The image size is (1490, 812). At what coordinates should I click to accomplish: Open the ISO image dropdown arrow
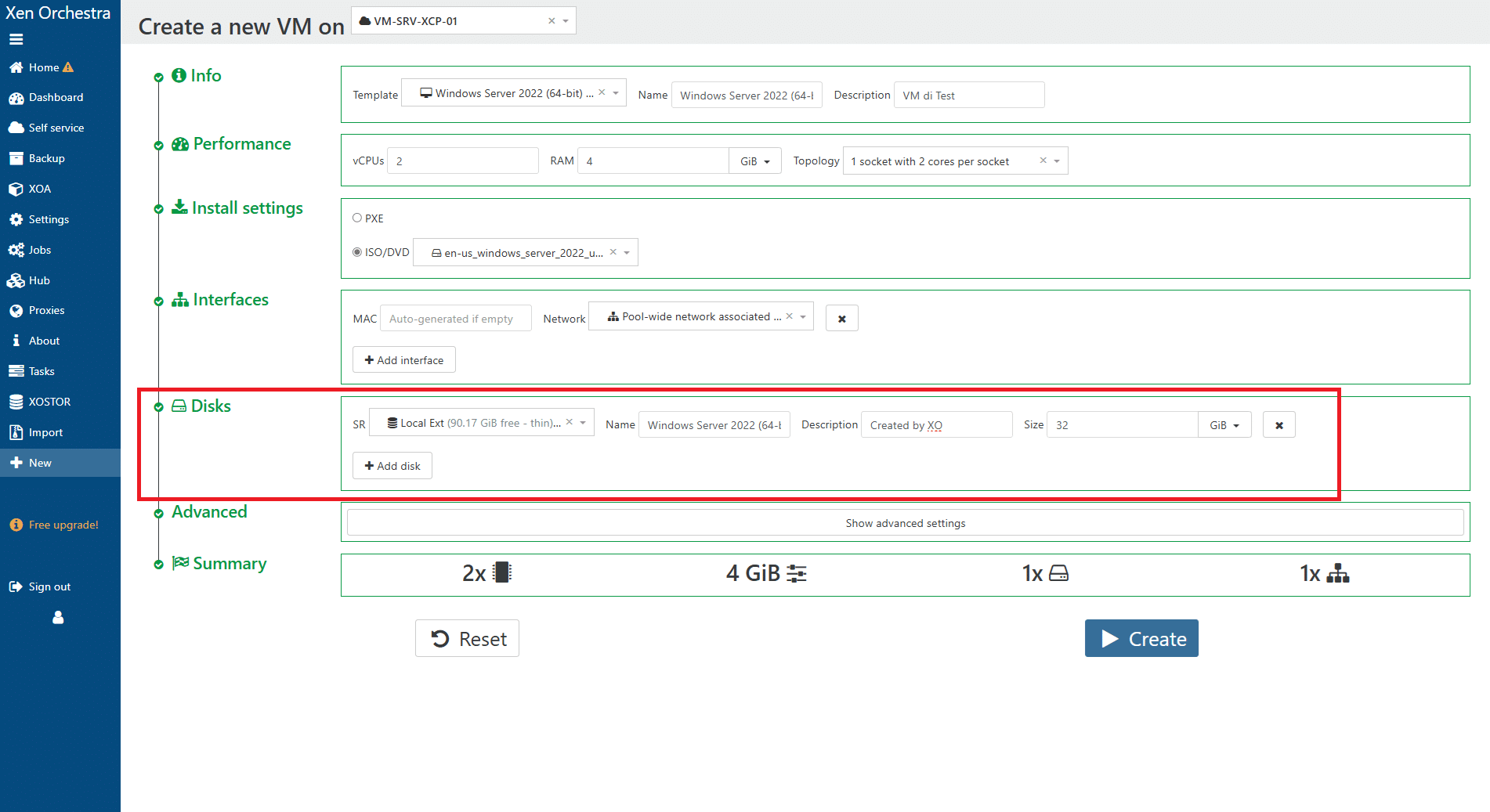point(627,253)
